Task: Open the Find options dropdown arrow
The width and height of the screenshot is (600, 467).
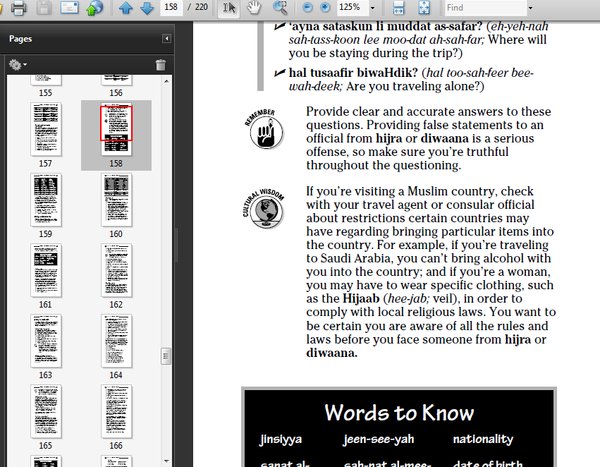Action: (x=530, y=8)
